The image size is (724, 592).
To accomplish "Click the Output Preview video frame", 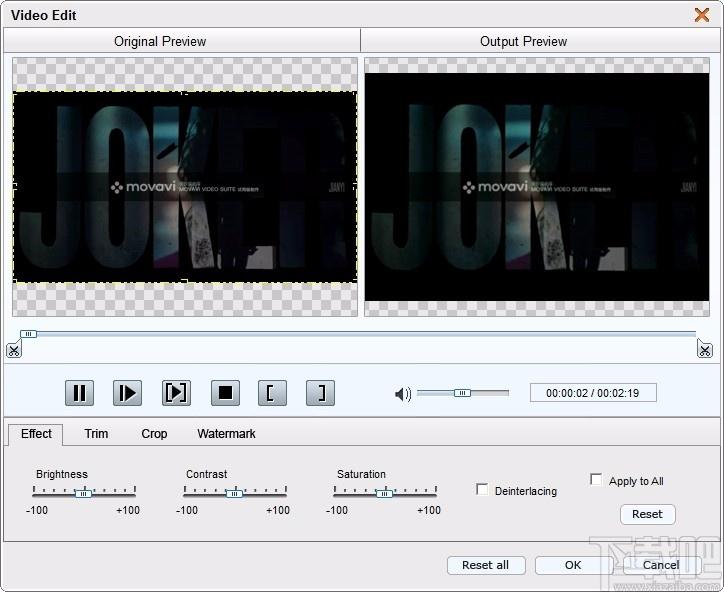I will coord(537,187).
